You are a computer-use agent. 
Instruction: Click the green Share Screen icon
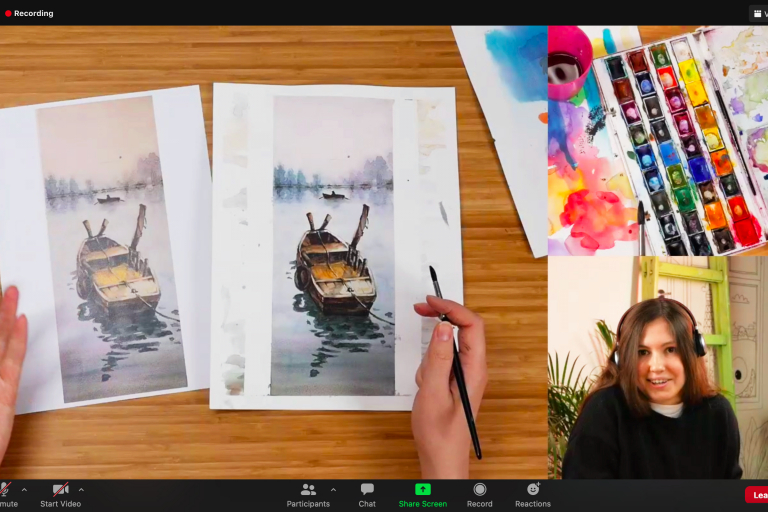point(422,489)
